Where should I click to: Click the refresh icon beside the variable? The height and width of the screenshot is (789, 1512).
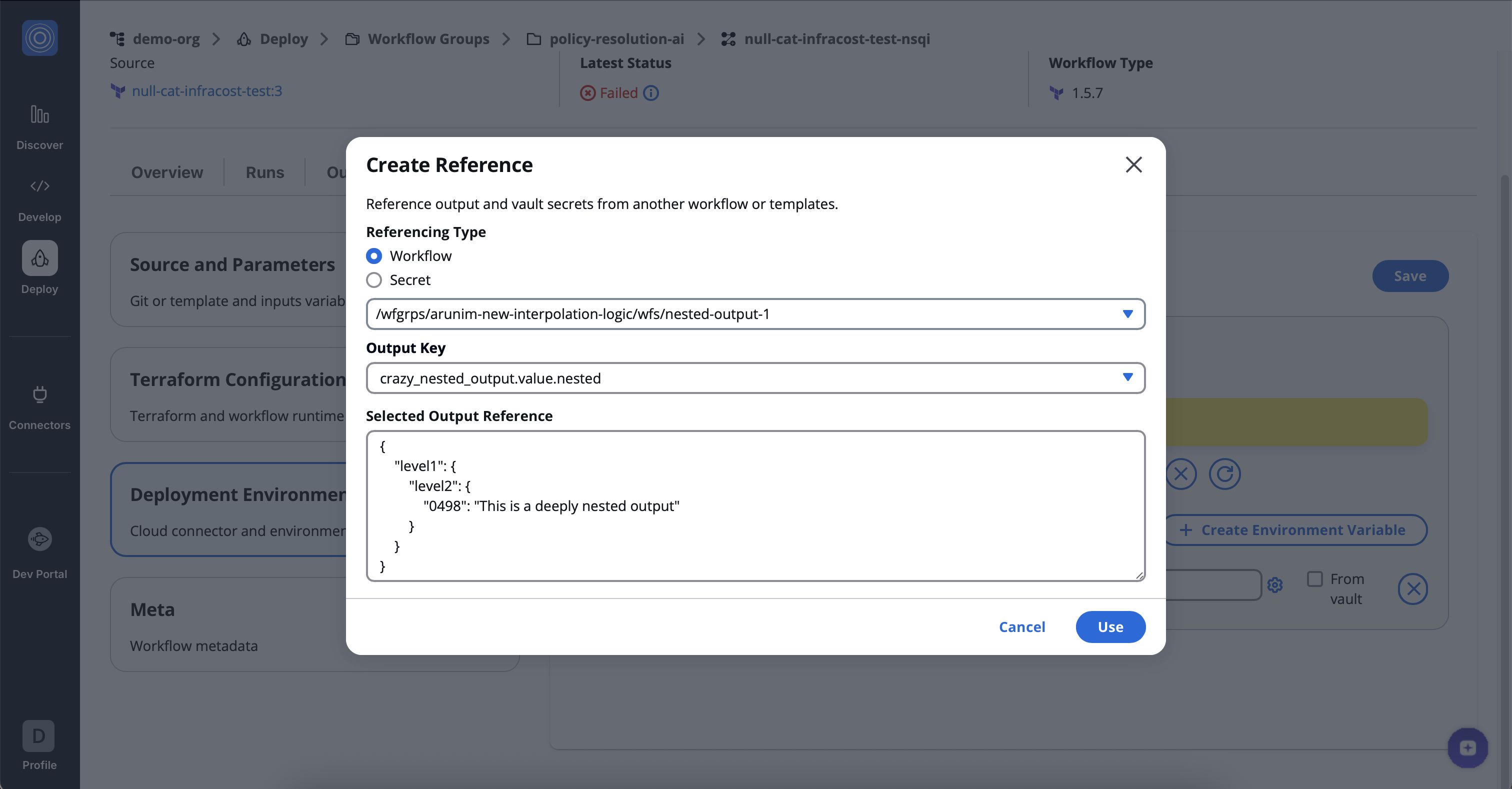point(1224,474)
